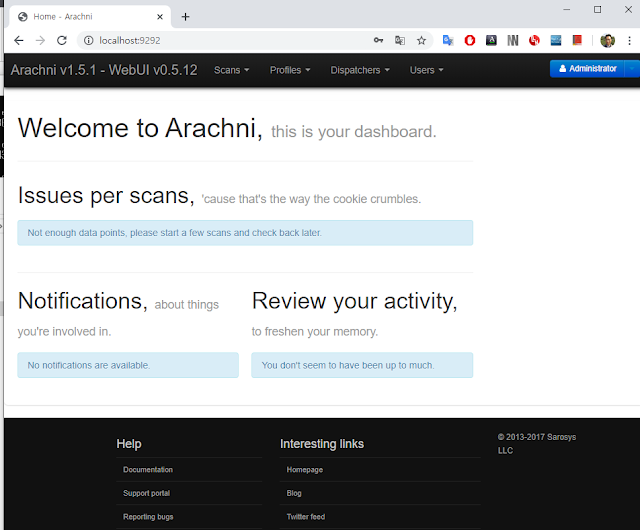The width and height of the screenshot is (640, 530).
Task: Click the 'Not enough data points' notice
Action: coord(245,233)
